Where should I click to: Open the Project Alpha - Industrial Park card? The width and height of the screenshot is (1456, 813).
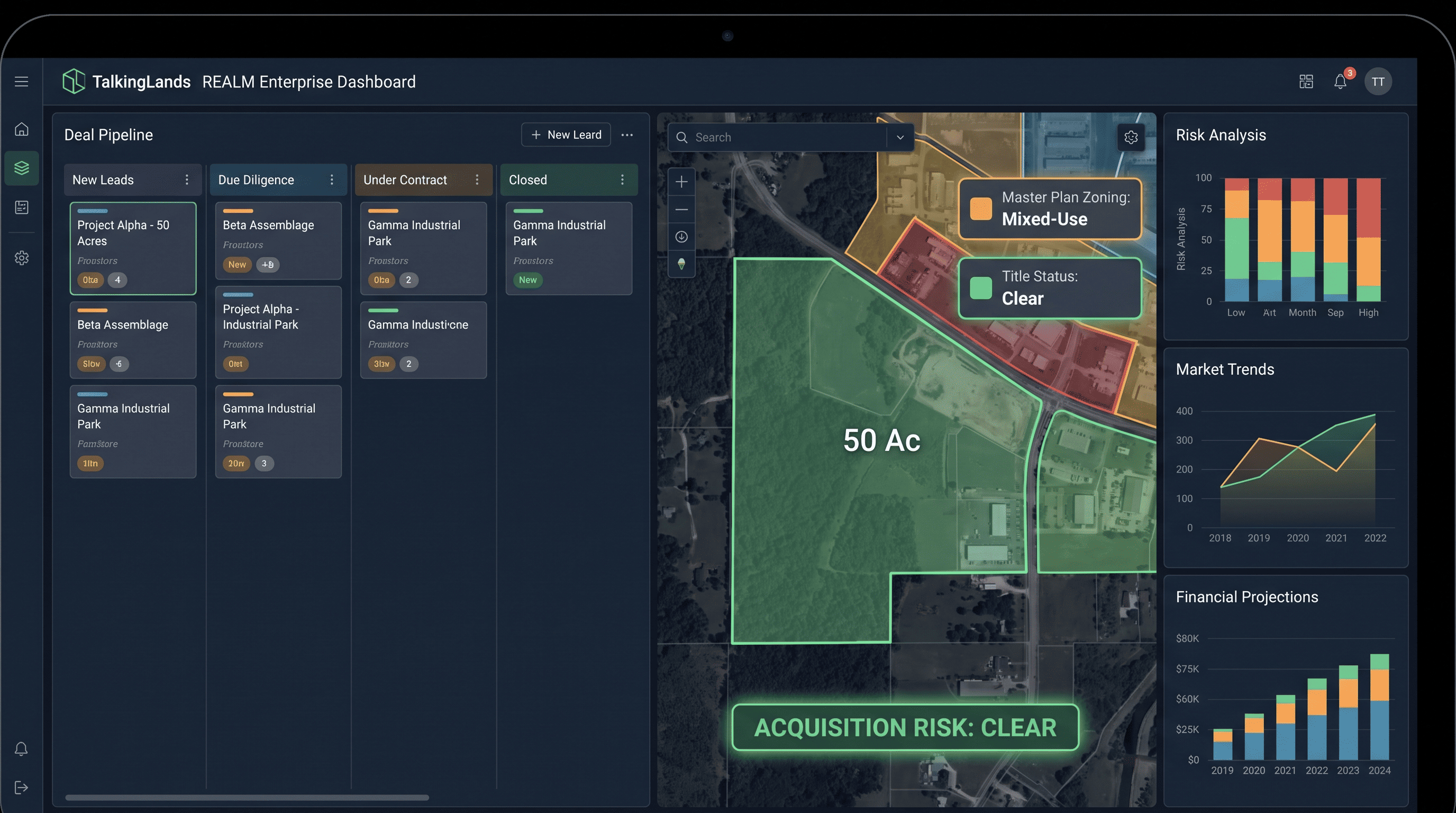coord(278,332)
